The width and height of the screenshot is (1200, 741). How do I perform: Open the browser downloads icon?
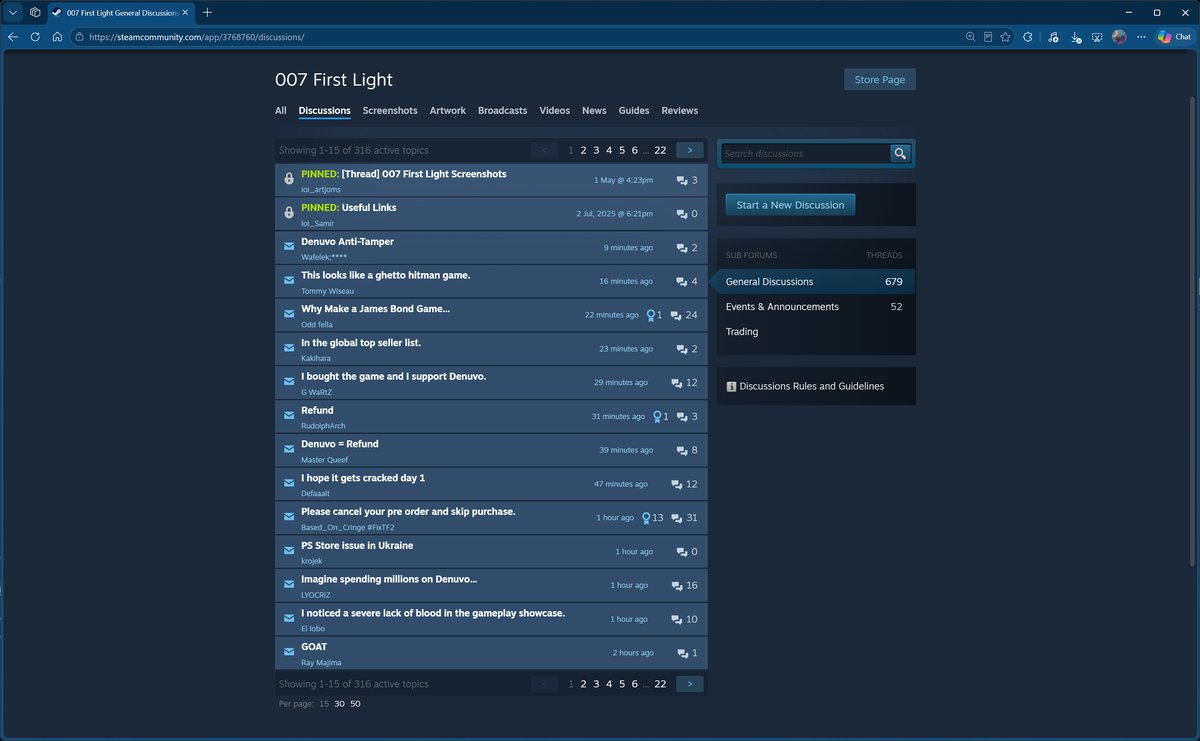[x=1076, y=37]
